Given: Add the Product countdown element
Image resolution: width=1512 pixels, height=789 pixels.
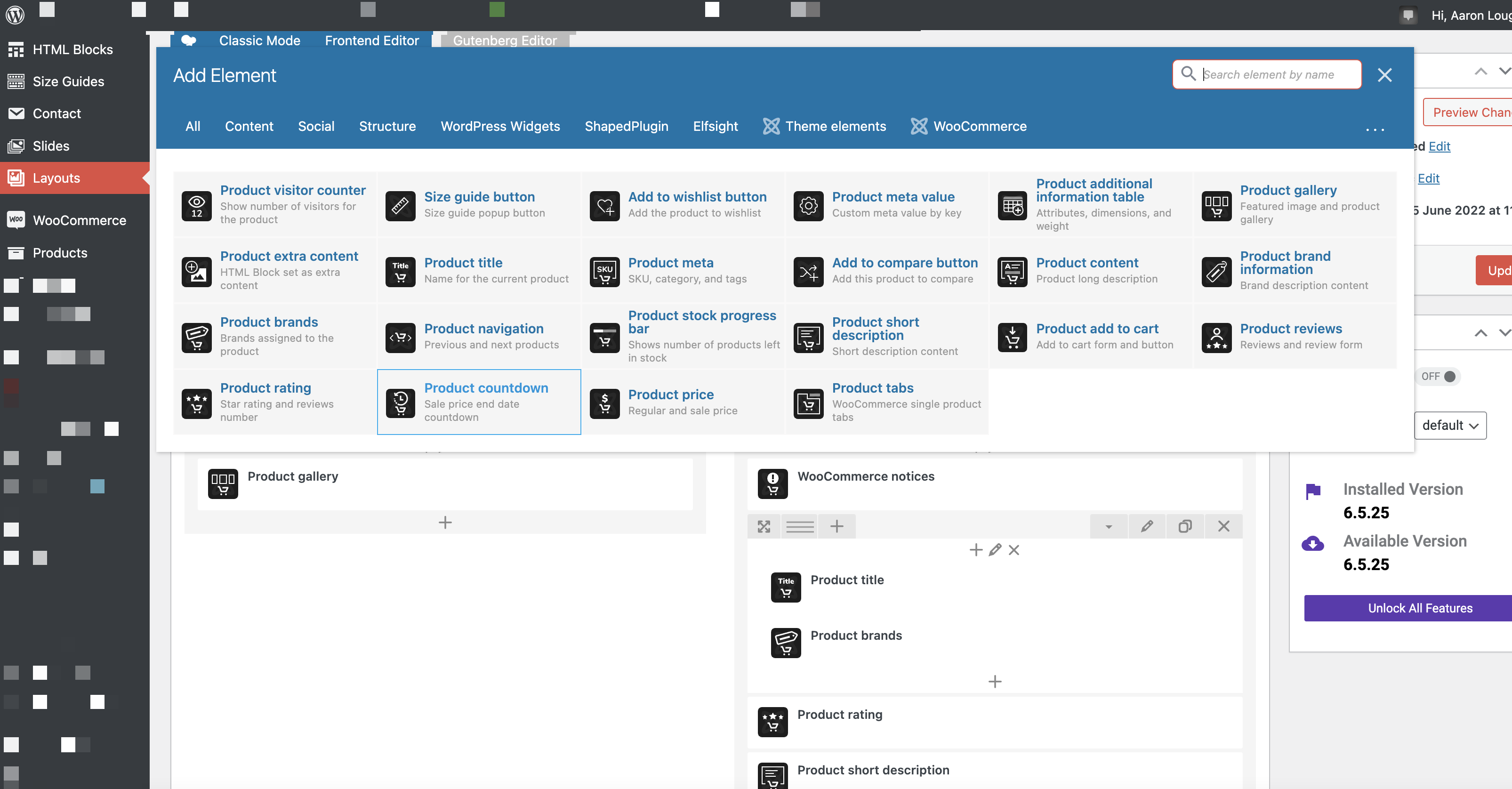Looking at the screenshot, I should click(x=478, y=402).
